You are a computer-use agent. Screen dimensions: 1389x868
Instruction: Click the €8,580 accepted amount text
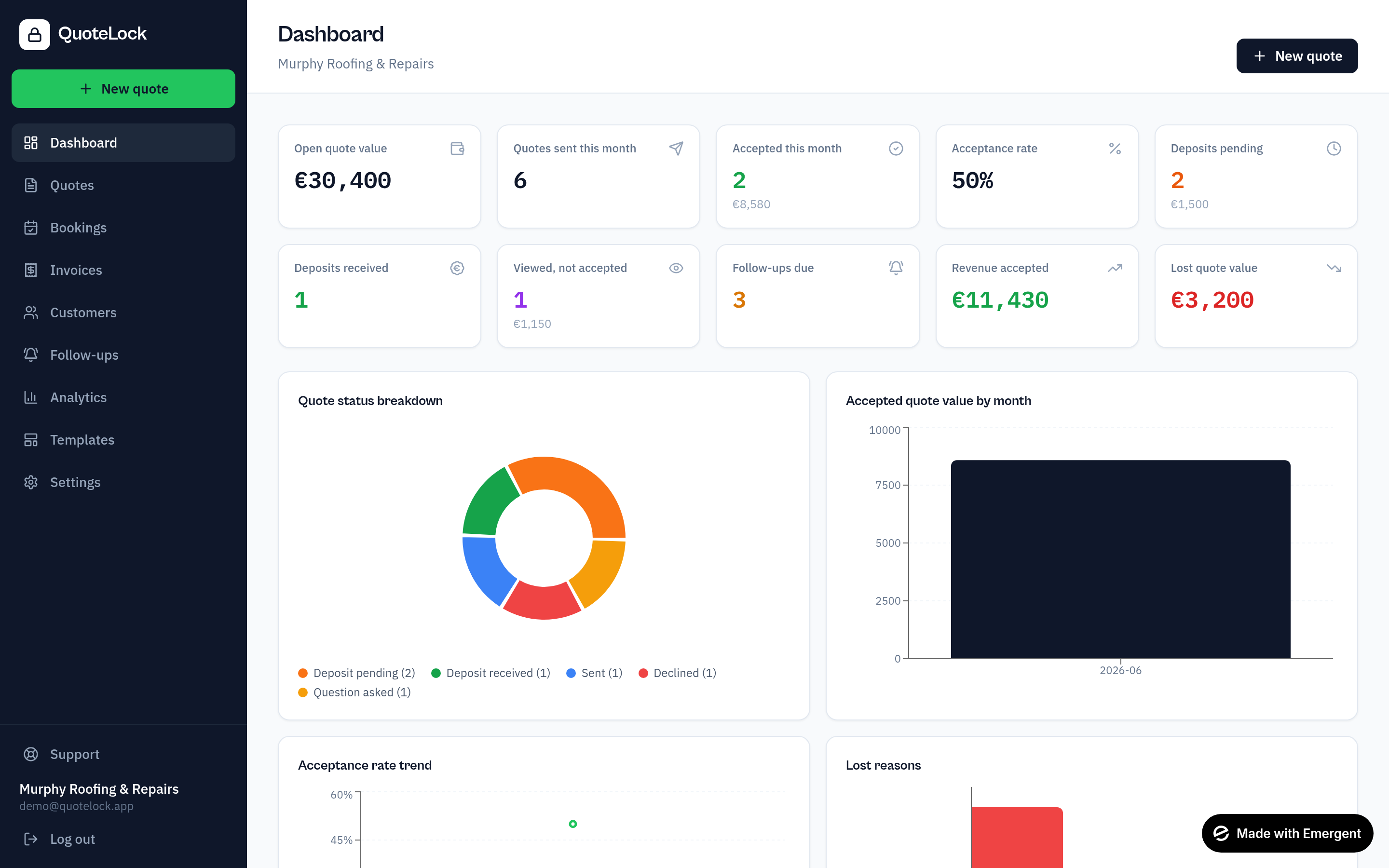(x=751, y=204)
